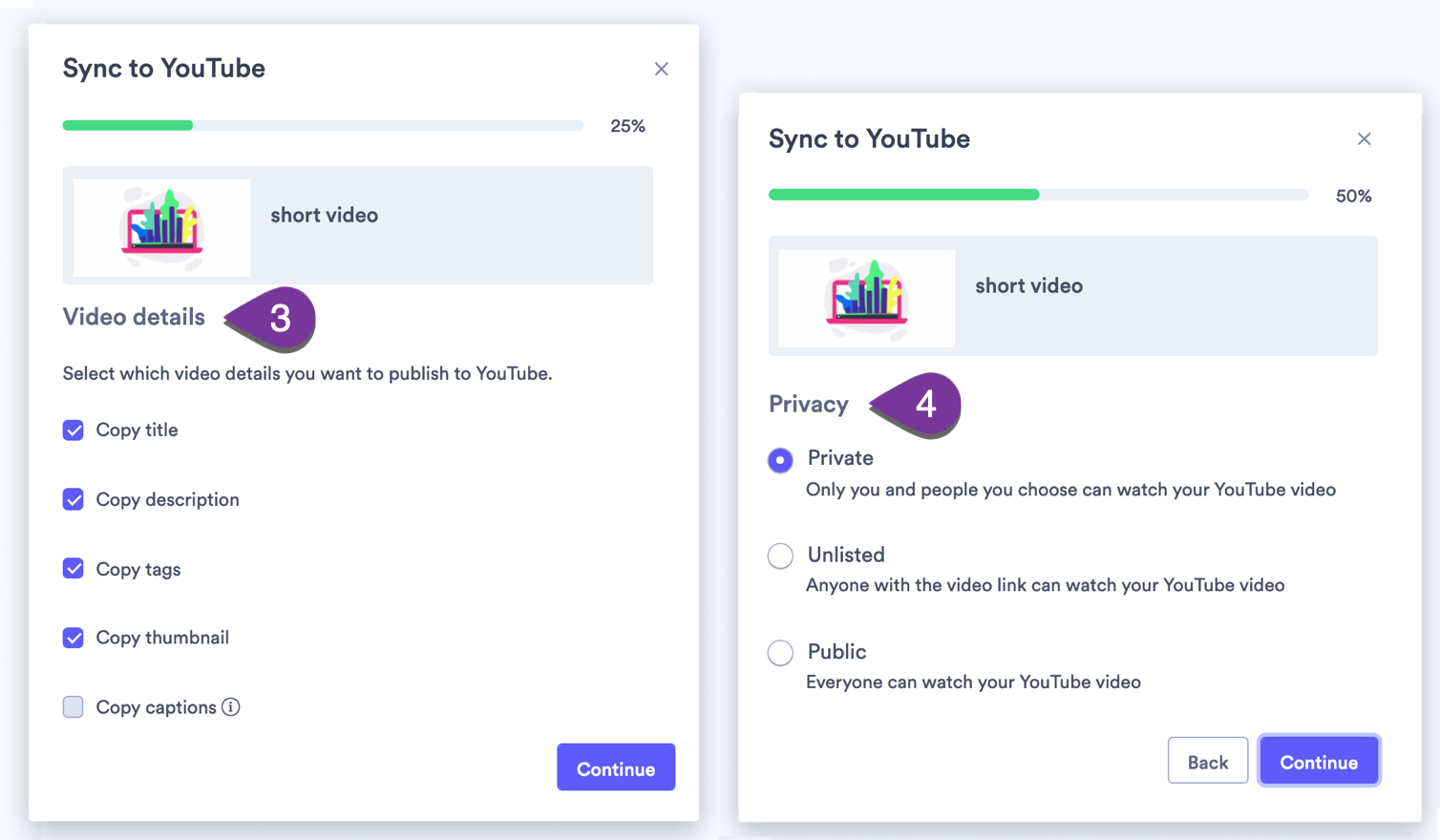
Task: Click 'Anyone with the video link' description
Action: coord(1045,585)
